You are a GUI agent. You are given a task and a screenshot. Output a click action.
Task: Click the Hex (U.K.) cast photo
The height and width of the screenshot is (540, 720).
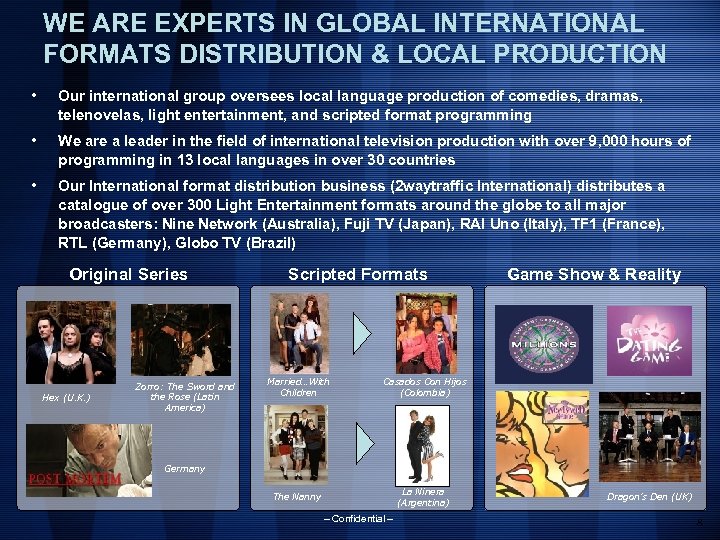click(x=71, y=343)
